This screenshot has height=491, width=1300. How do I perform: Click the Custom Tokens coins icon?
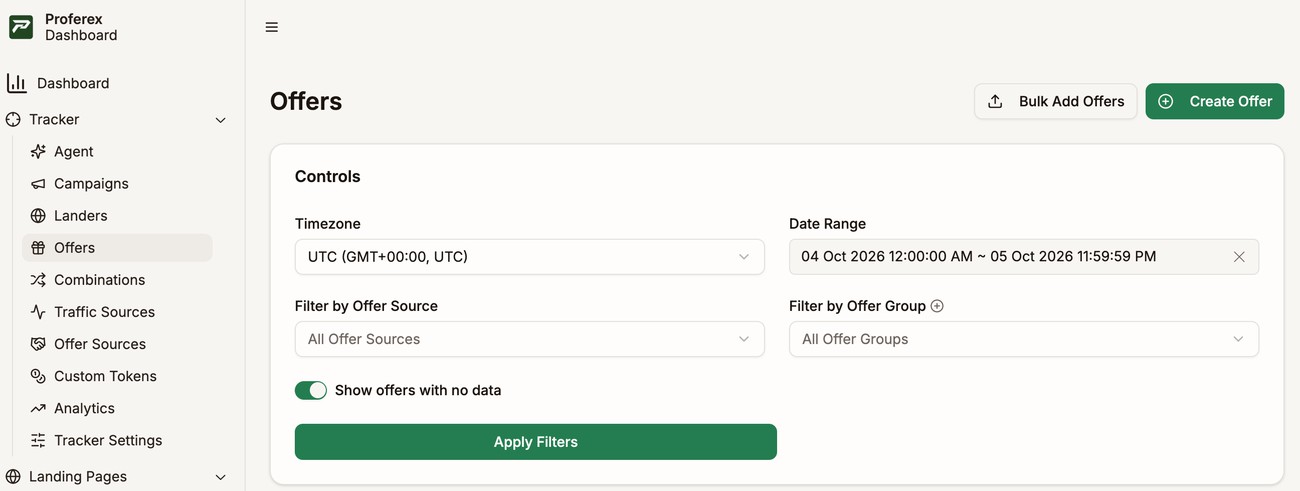pyautogui.click(x=38, y=376)
